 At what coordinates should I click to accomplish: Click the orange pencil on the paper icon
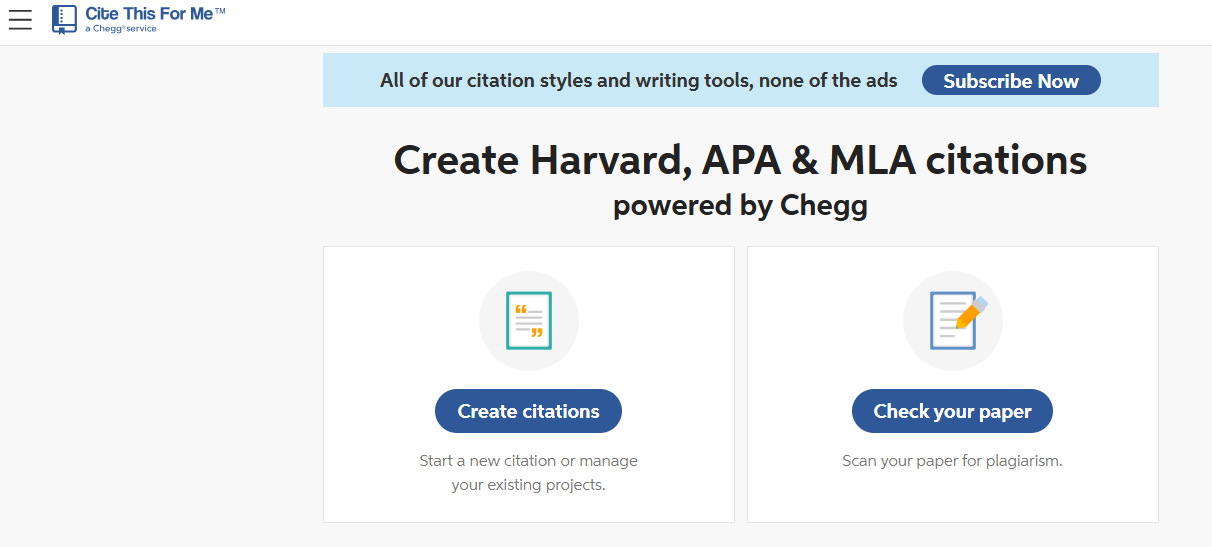(969, 313)
